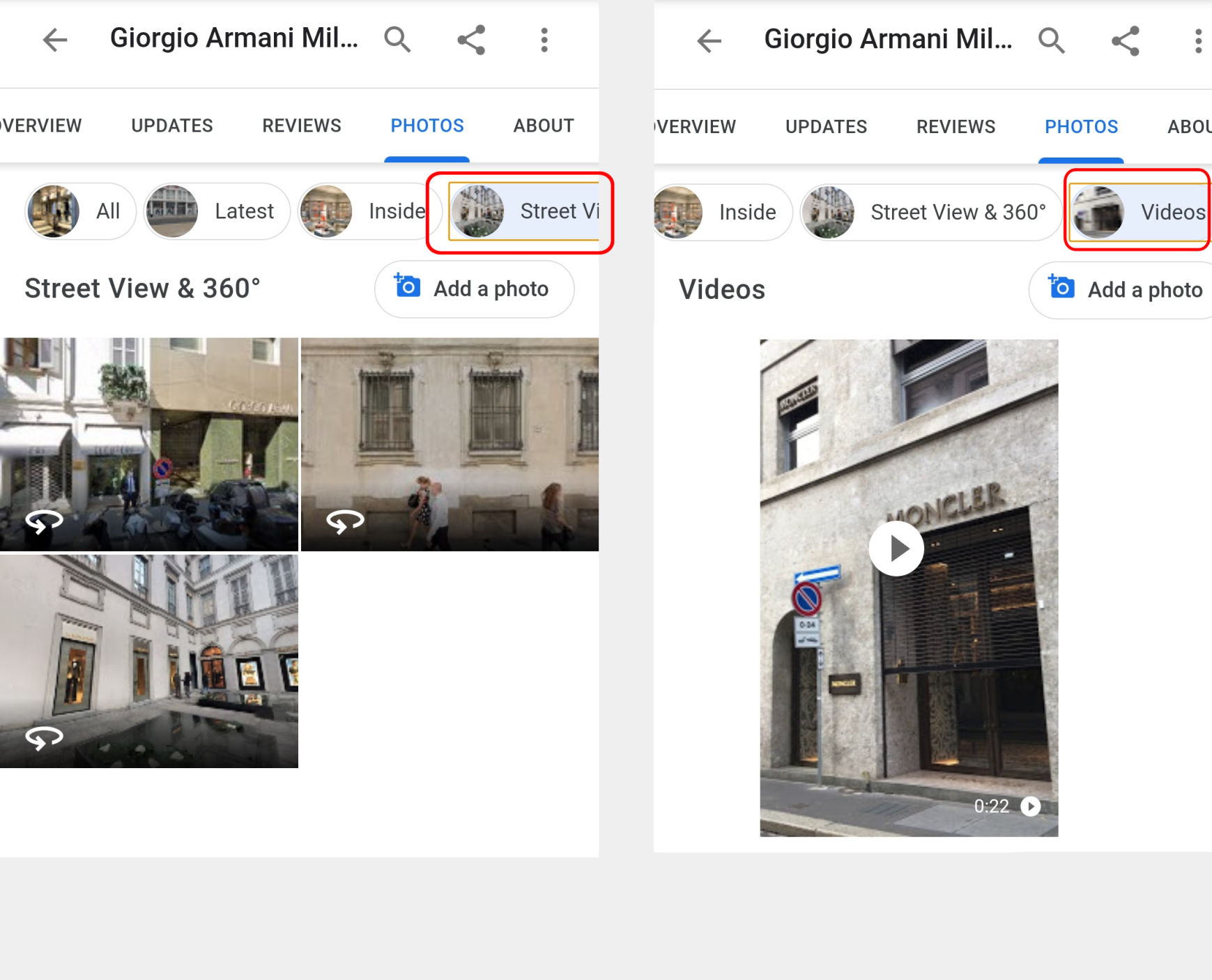Open 360 photo of barred windows wall
The width and height of the screenshot is (1212, 980).
[450, 445]
